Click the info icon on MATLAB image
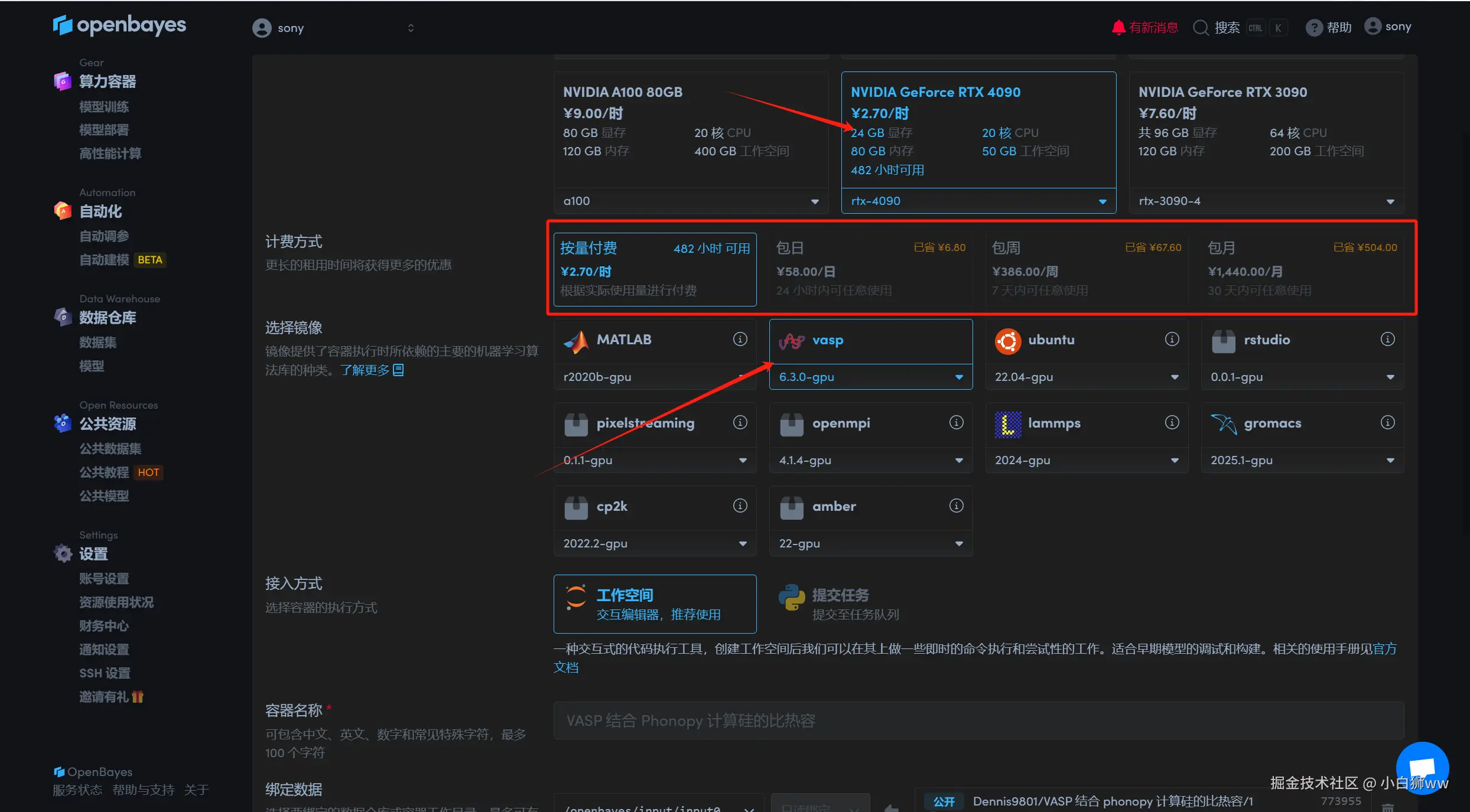This screenshot has width=1470, height=812. coord(740,339)
